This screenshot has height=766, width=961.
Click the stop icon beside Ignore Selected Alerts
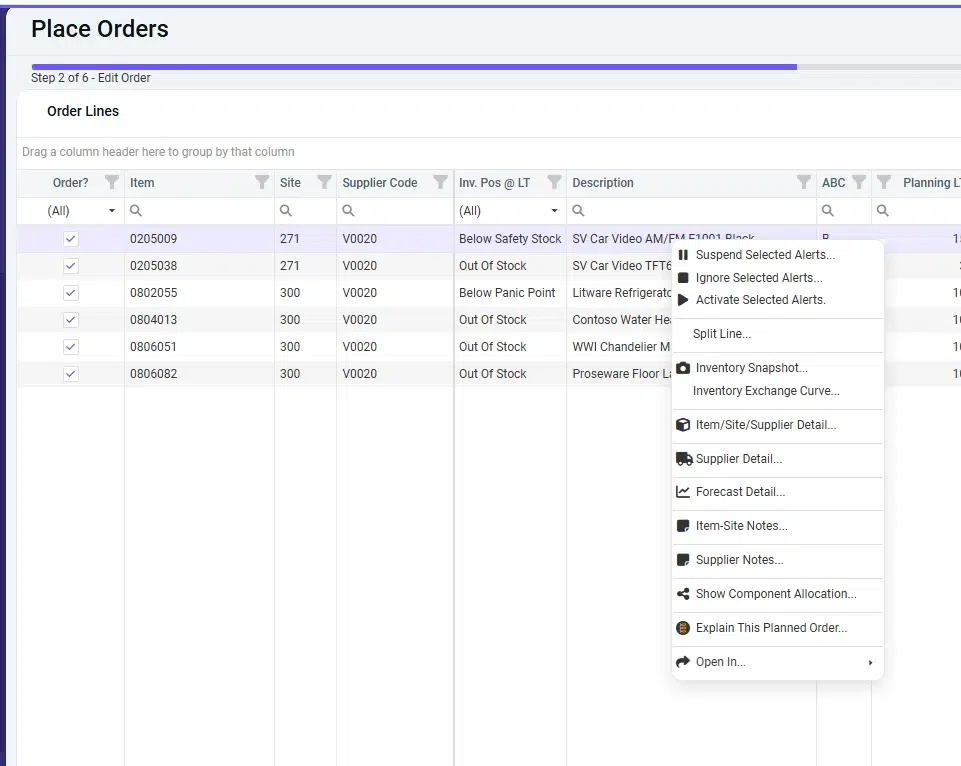(683, 278)
